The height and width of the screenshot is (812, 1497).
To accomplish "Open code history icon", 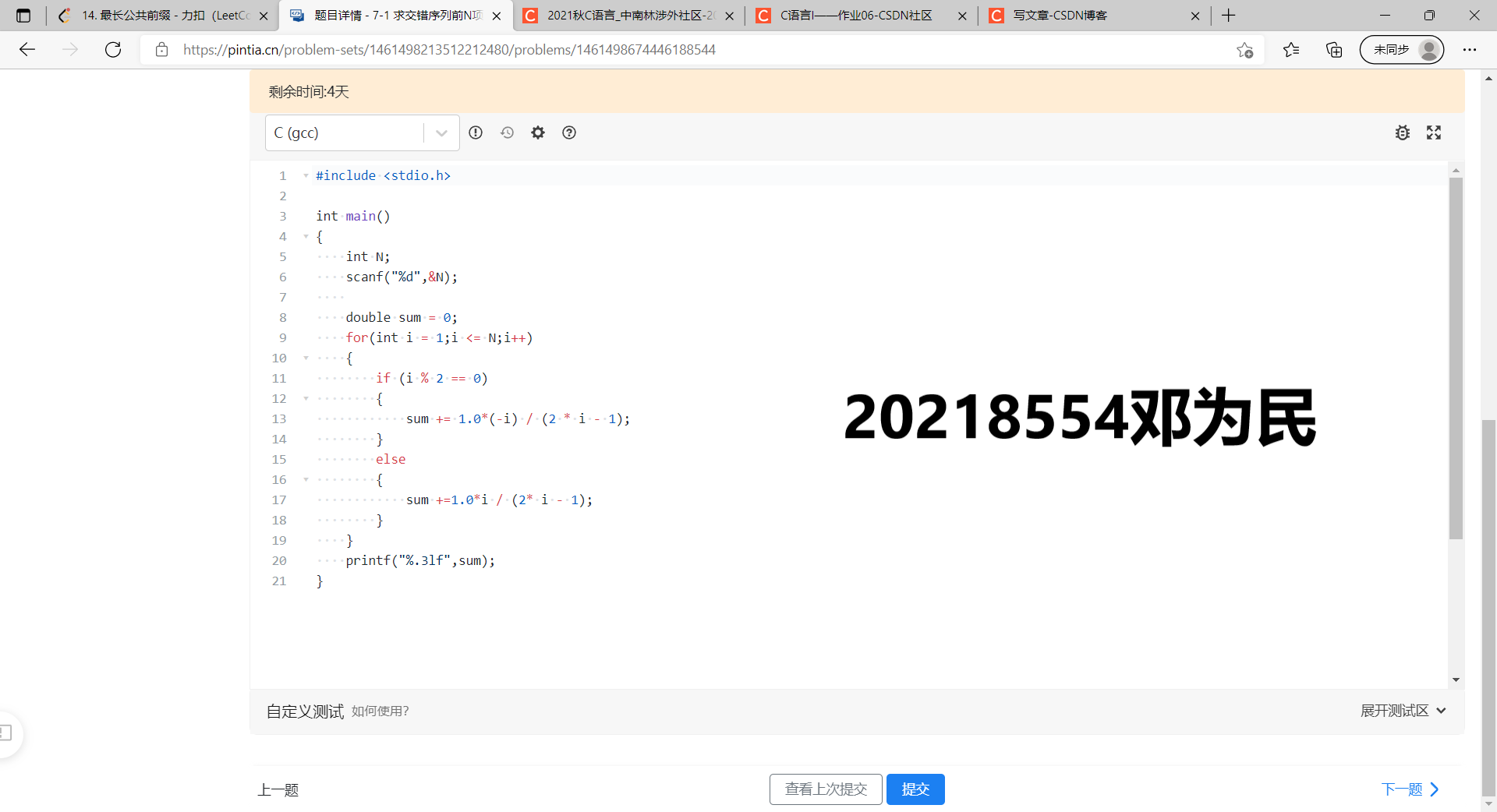I will point(507,132).
